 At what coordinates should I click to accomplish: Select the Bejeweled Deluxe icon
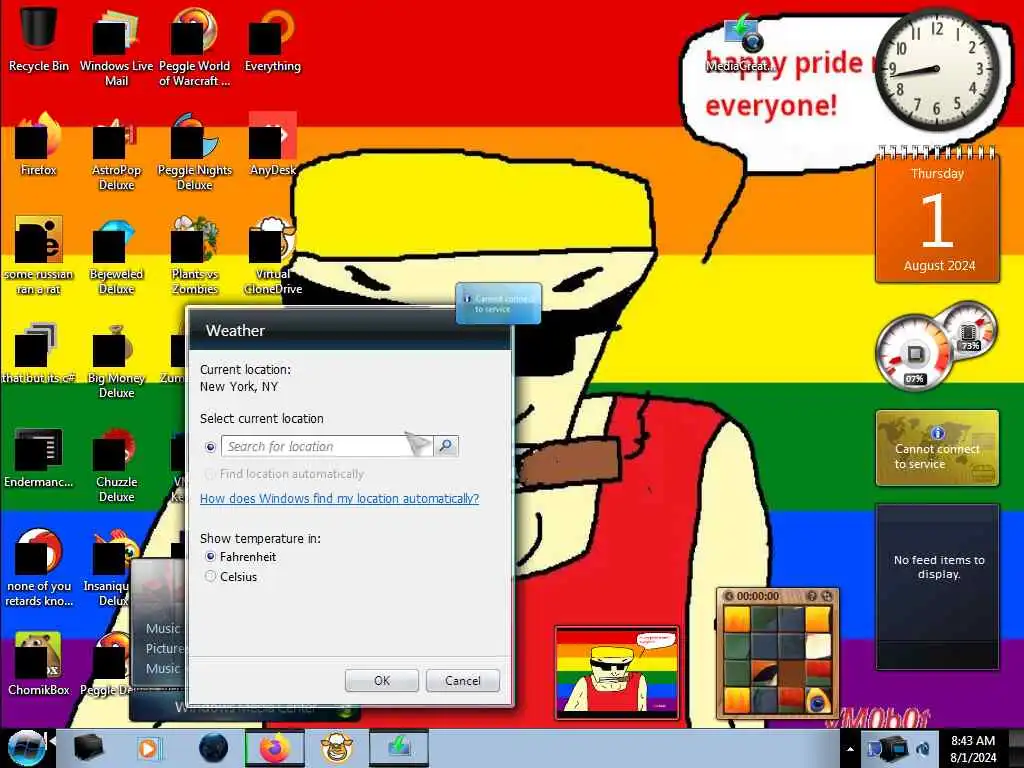coord(116,256)
